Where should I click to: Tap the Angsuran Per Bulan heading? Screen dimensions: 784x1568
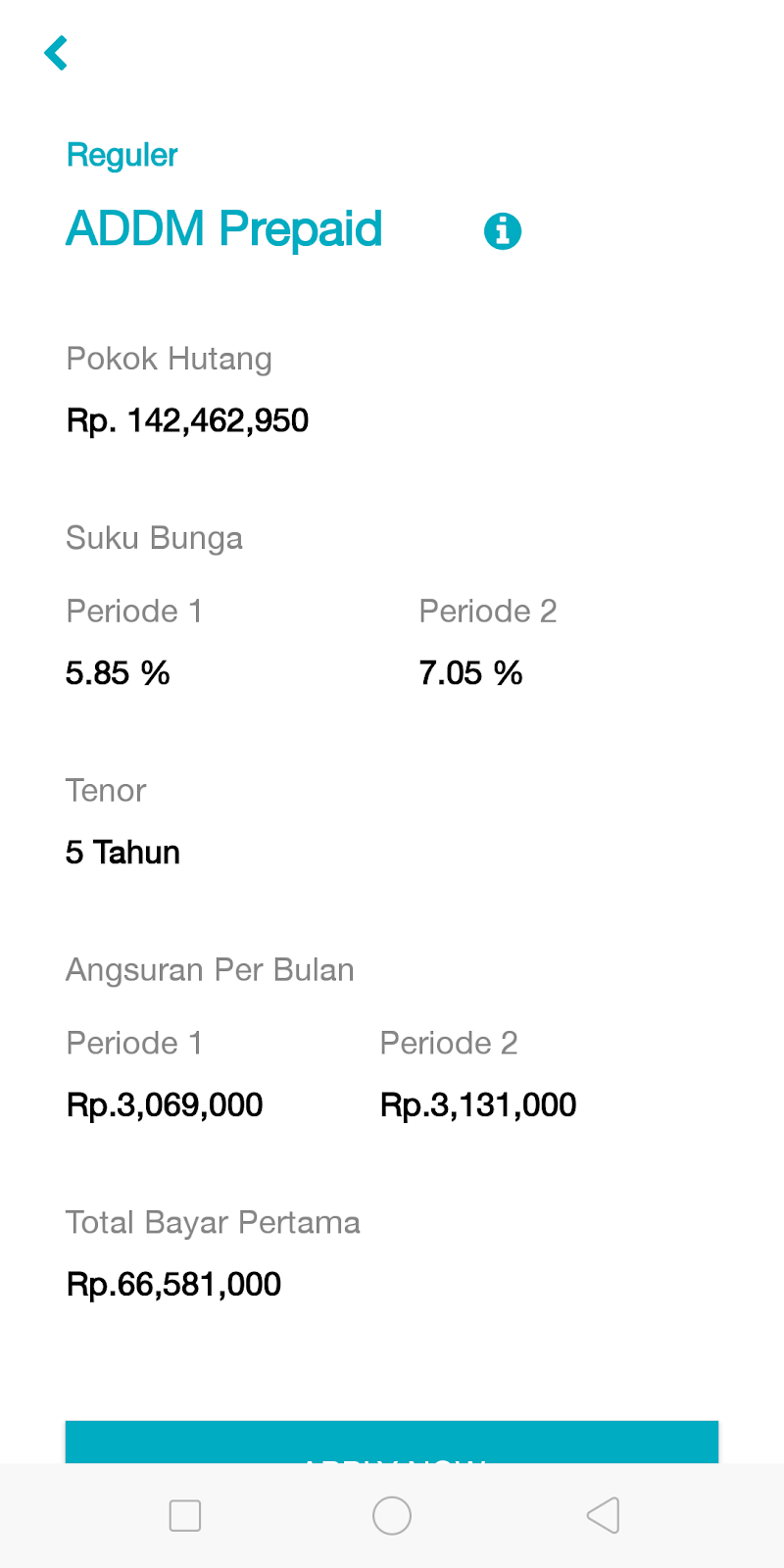[x=210, y=970]
